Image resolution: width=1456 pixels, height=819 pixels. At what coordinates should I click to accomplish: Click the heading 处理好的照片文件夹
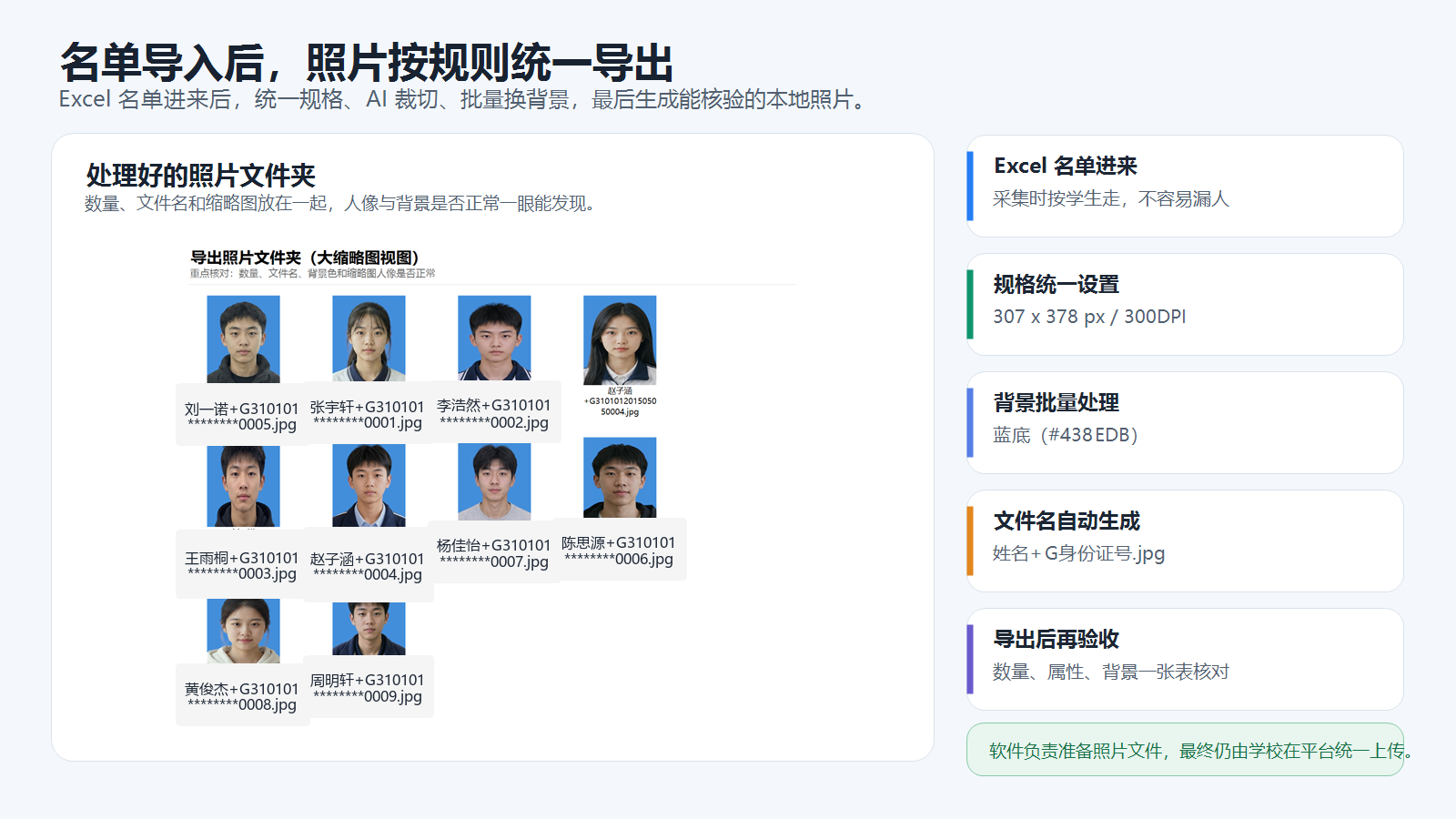[x=200, y=176]
